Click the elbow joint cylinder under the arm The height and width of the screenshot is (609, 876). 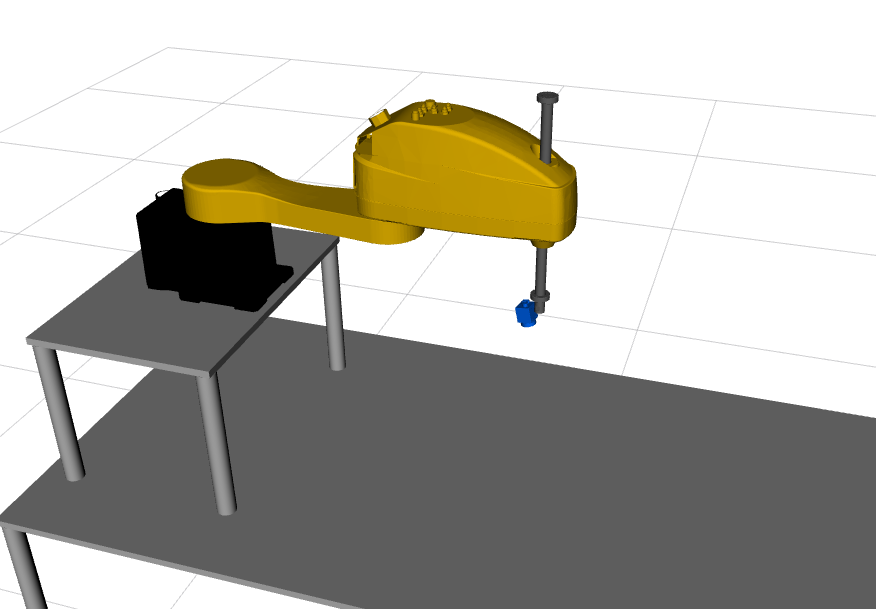point(394,233)
